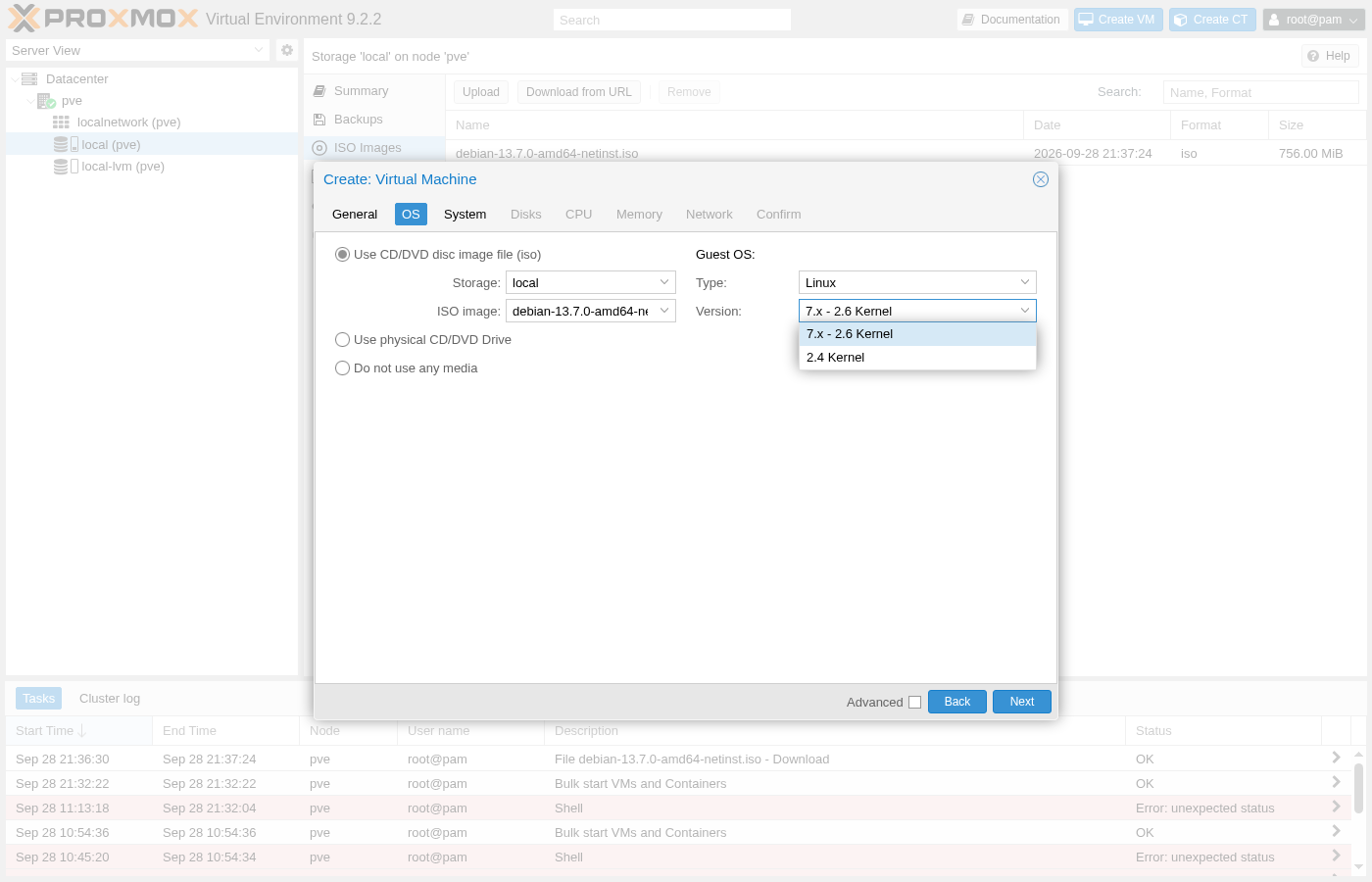Click the Format column header
1372x882 pixels.
[x=1219, y=125]
